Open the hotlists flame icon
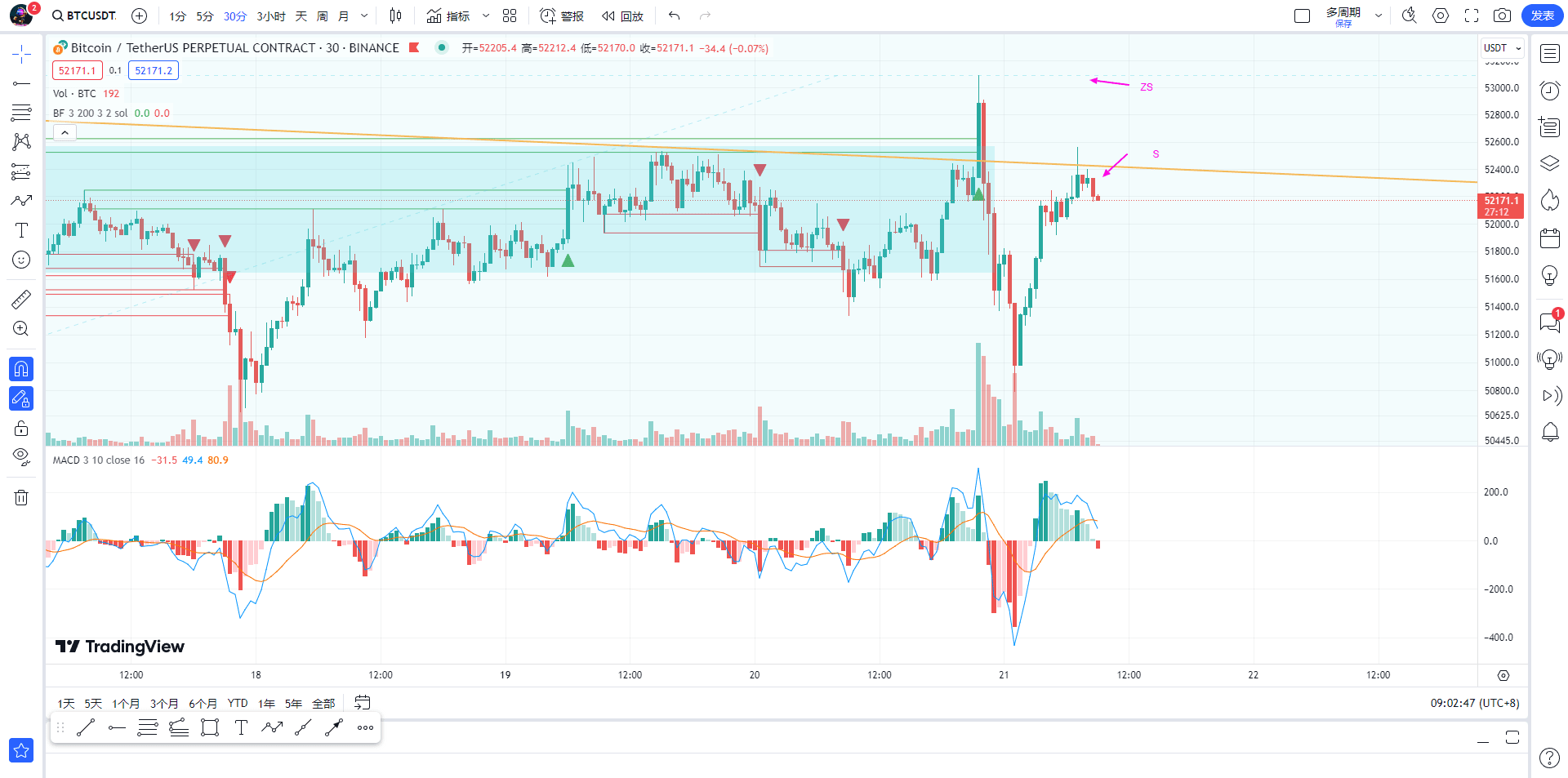Viewport: 1568px width, 778px height. (x=1549, y=201)
